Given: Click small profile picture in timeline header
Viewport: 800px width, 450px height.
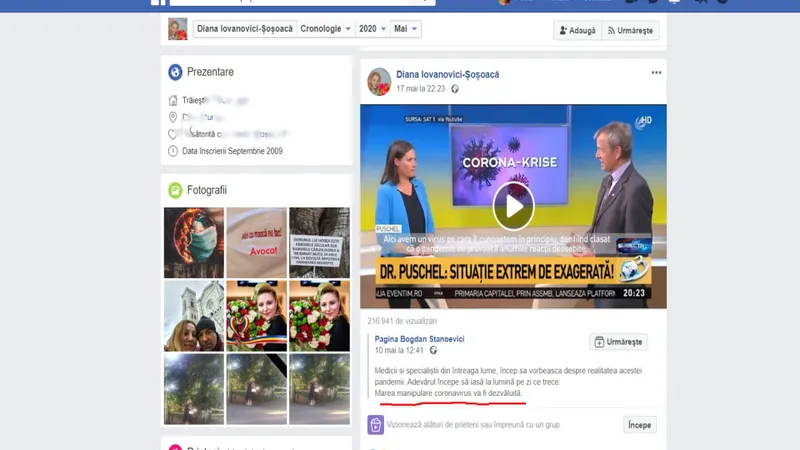Looking at the screenshot, I should pyautogui.click(x=177, y=30).
